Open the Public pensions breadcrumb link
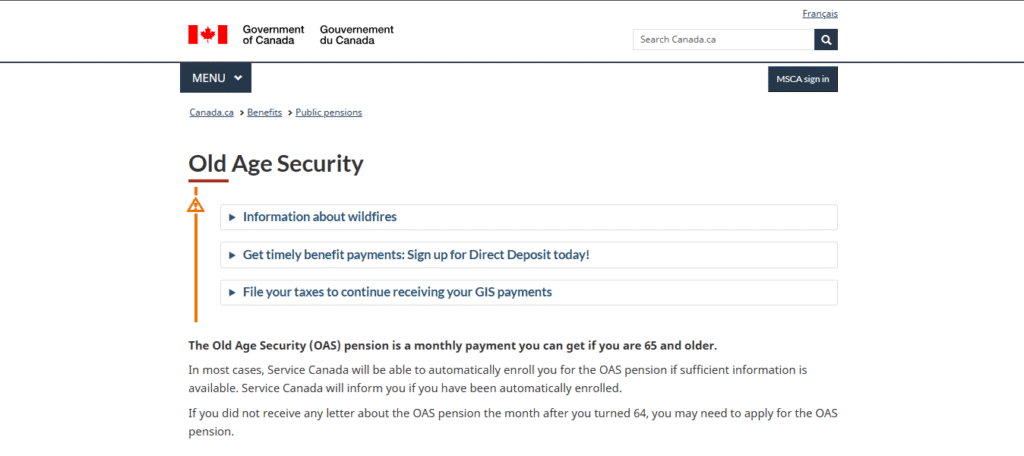 tap(328, 112)
